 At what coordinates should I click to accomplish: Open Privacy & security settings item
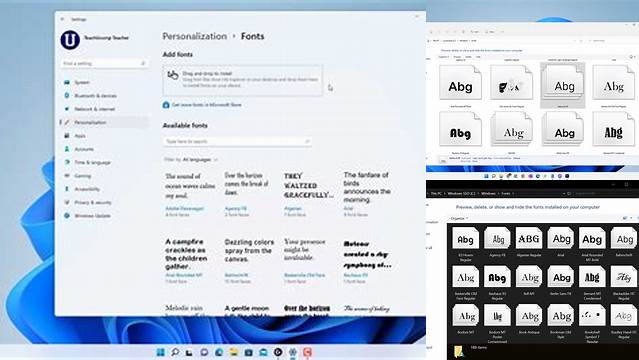(x=93, y=203)
